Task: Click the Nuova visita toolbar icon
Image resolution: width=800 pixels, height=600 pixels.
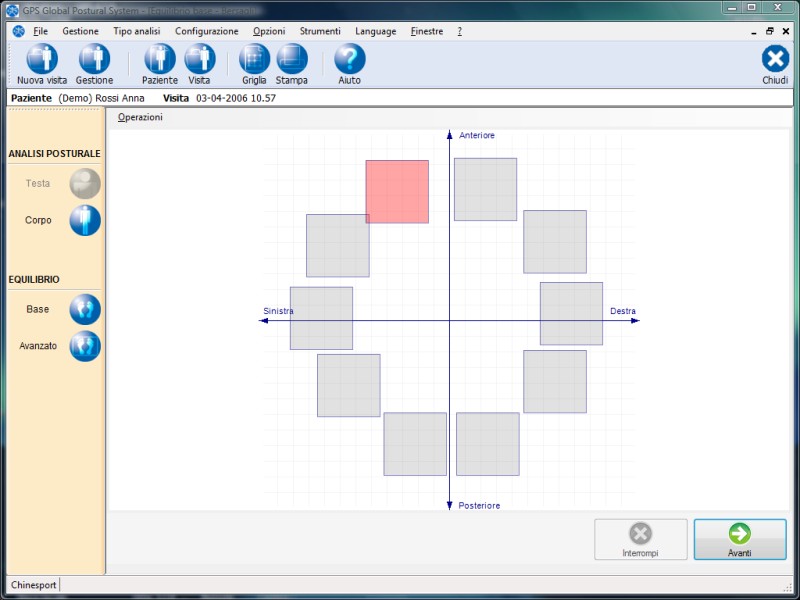Action: click(42, 59)
